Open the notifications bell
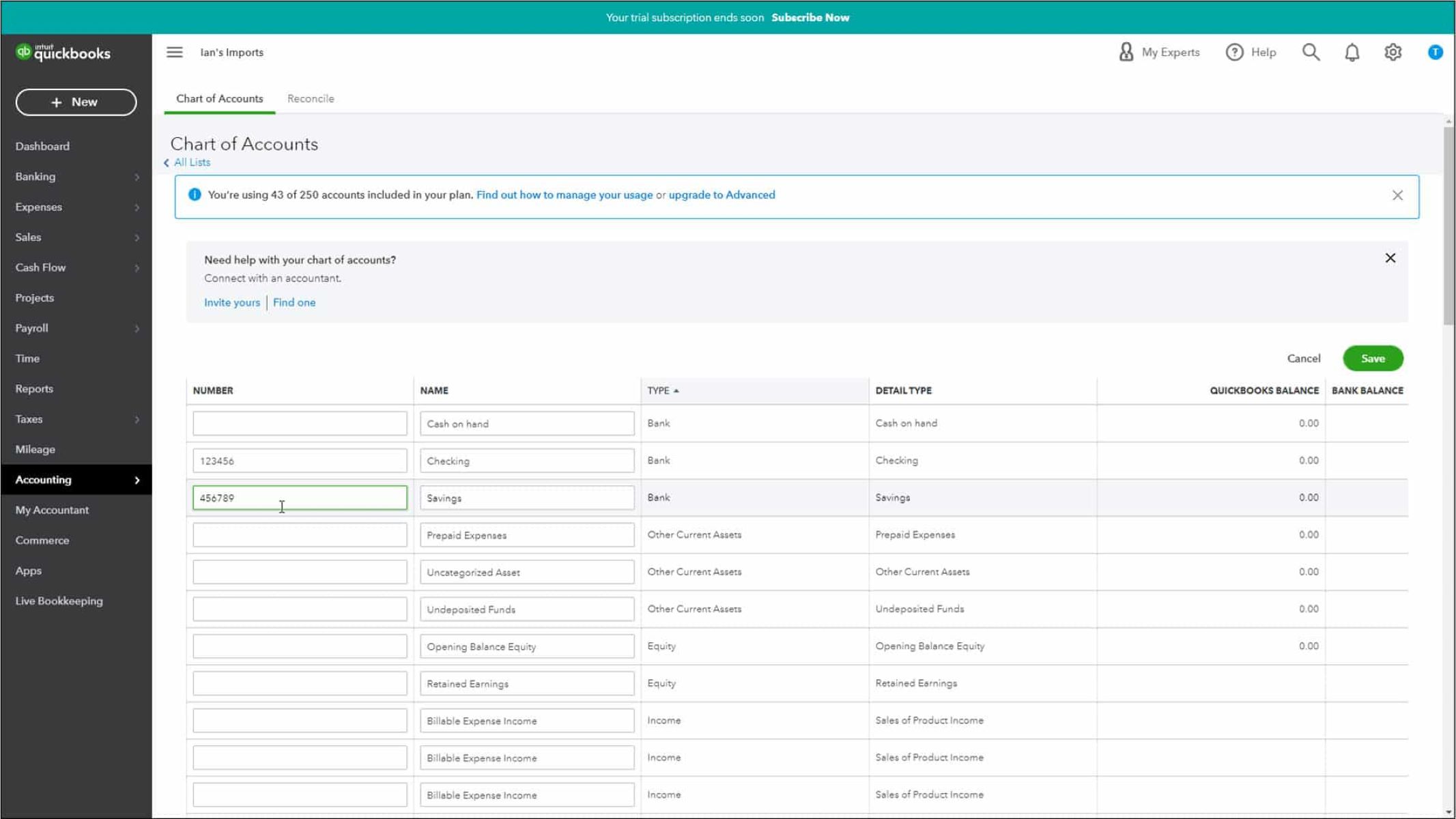1456x819 pixels. (1352, 53)
